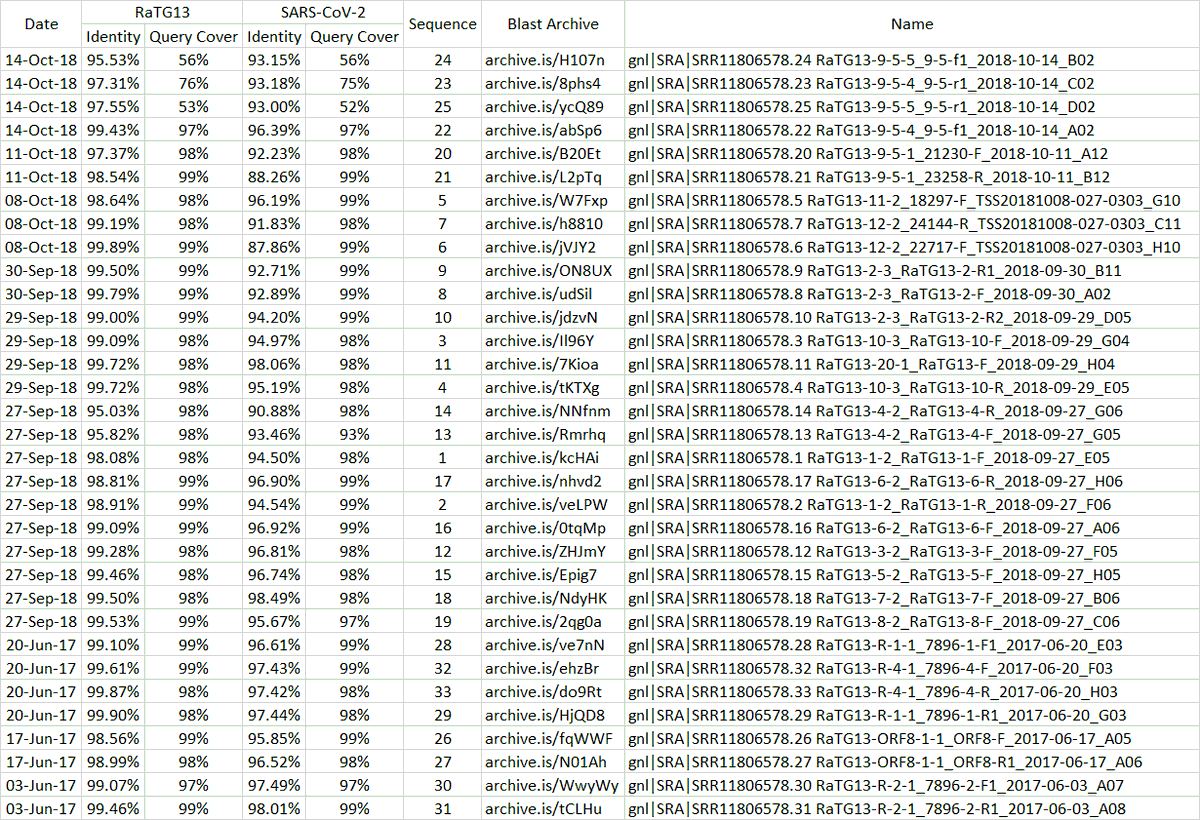Click the archive.is/W7Fxp cell

(553, 200)
